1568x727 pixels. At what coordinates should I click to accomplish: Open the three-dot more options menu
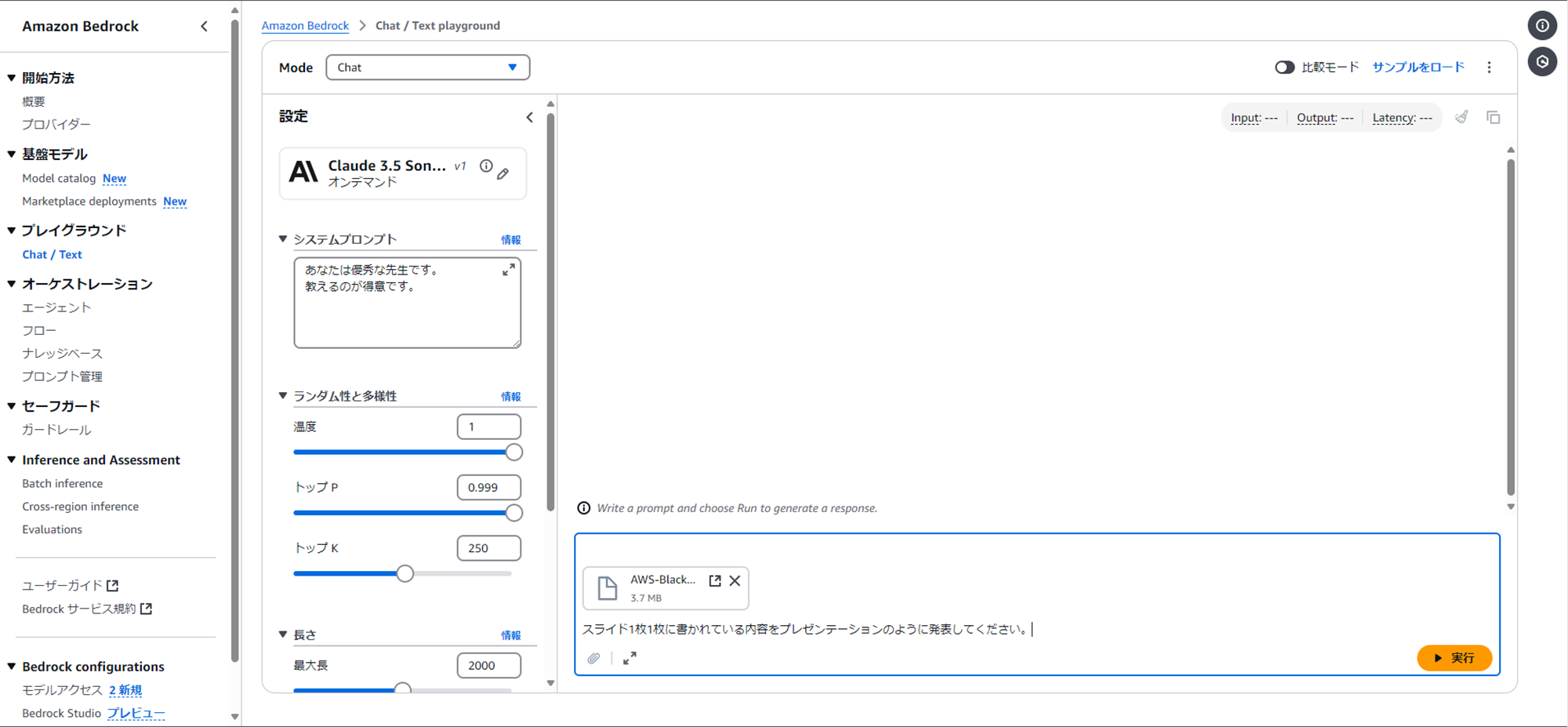point(1490,67)
